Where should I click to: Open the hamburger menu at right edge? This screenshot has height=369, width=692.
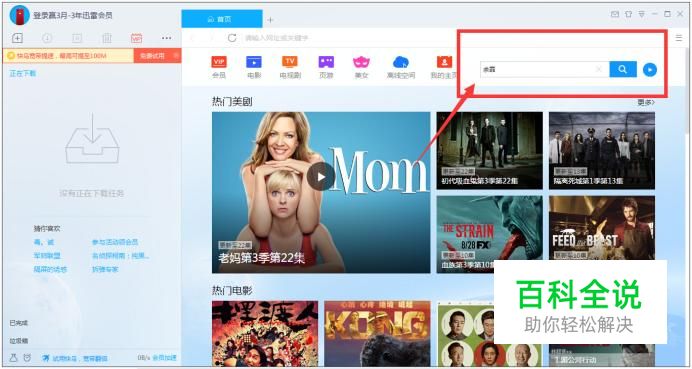click(679, 38)
